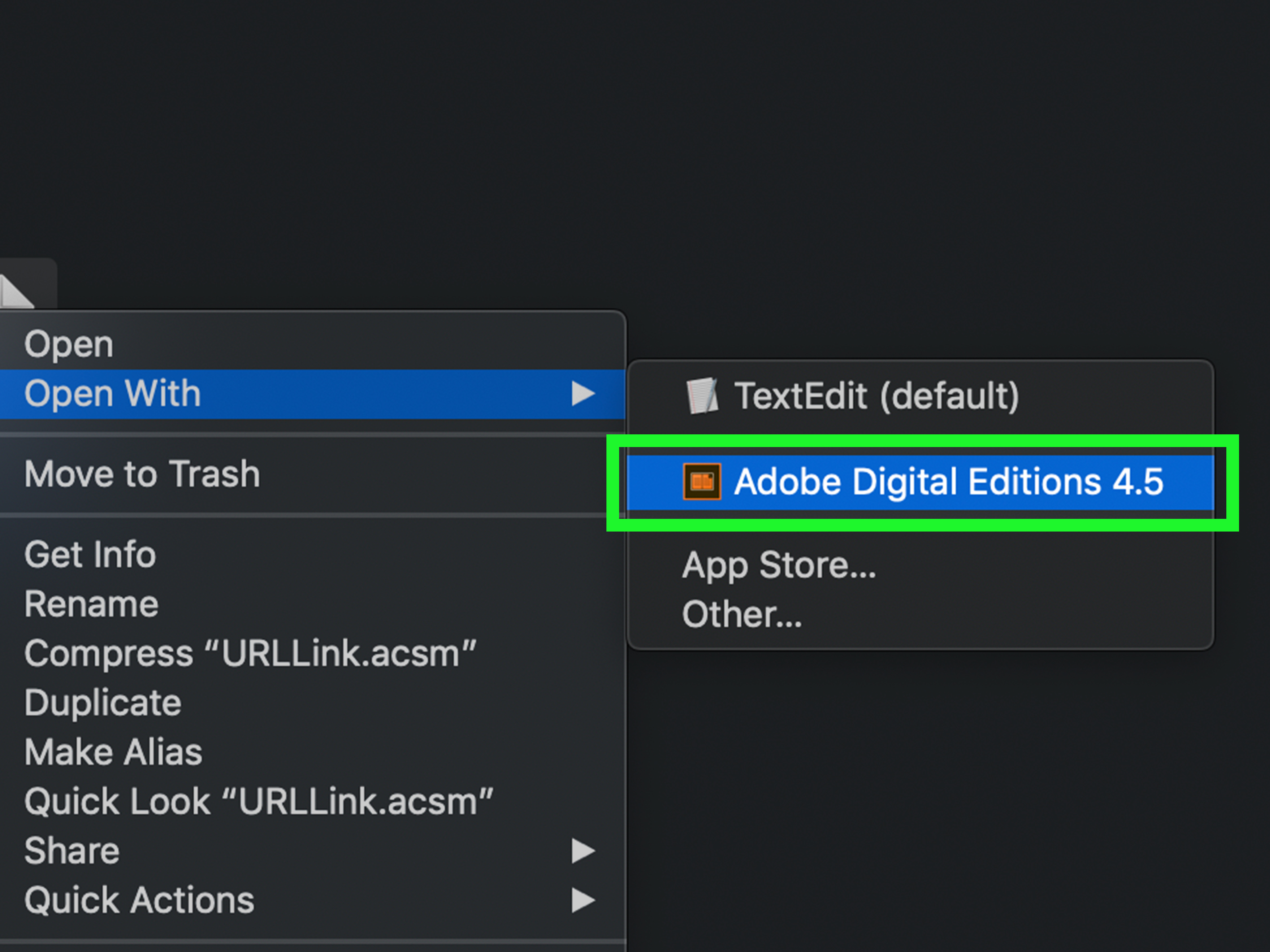The image size is (1270, 952).
Task: Expand the Open With submenu arrow
Action: (583, 393)
